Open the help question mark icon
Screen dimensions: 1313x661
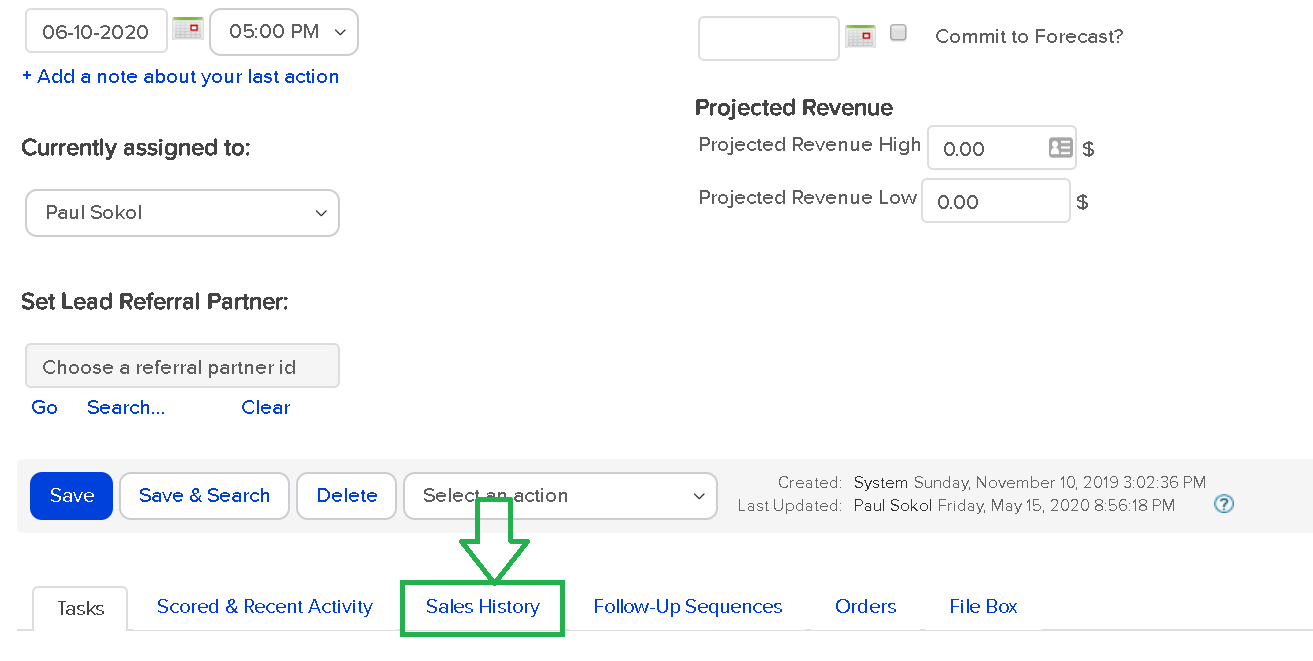click(x=1224, y=504)
